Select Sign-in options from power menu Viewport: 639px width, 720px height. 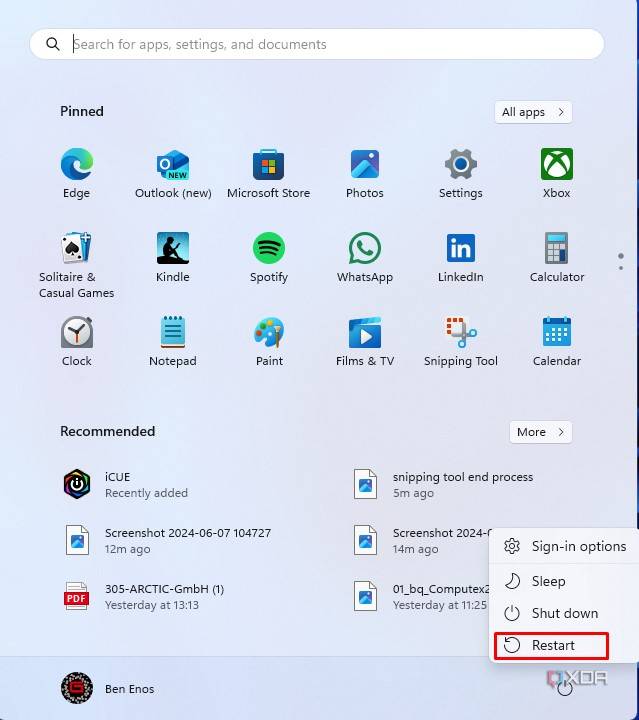(x=565, y=546)
